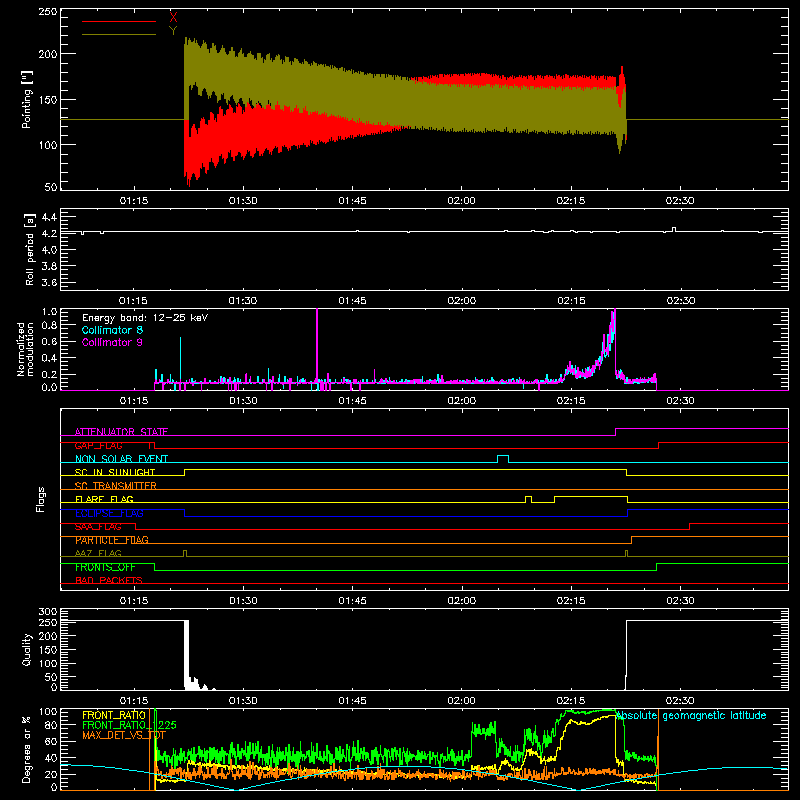
Task: Select the red "X" legend letter
Action: click(x=173, y=18)
